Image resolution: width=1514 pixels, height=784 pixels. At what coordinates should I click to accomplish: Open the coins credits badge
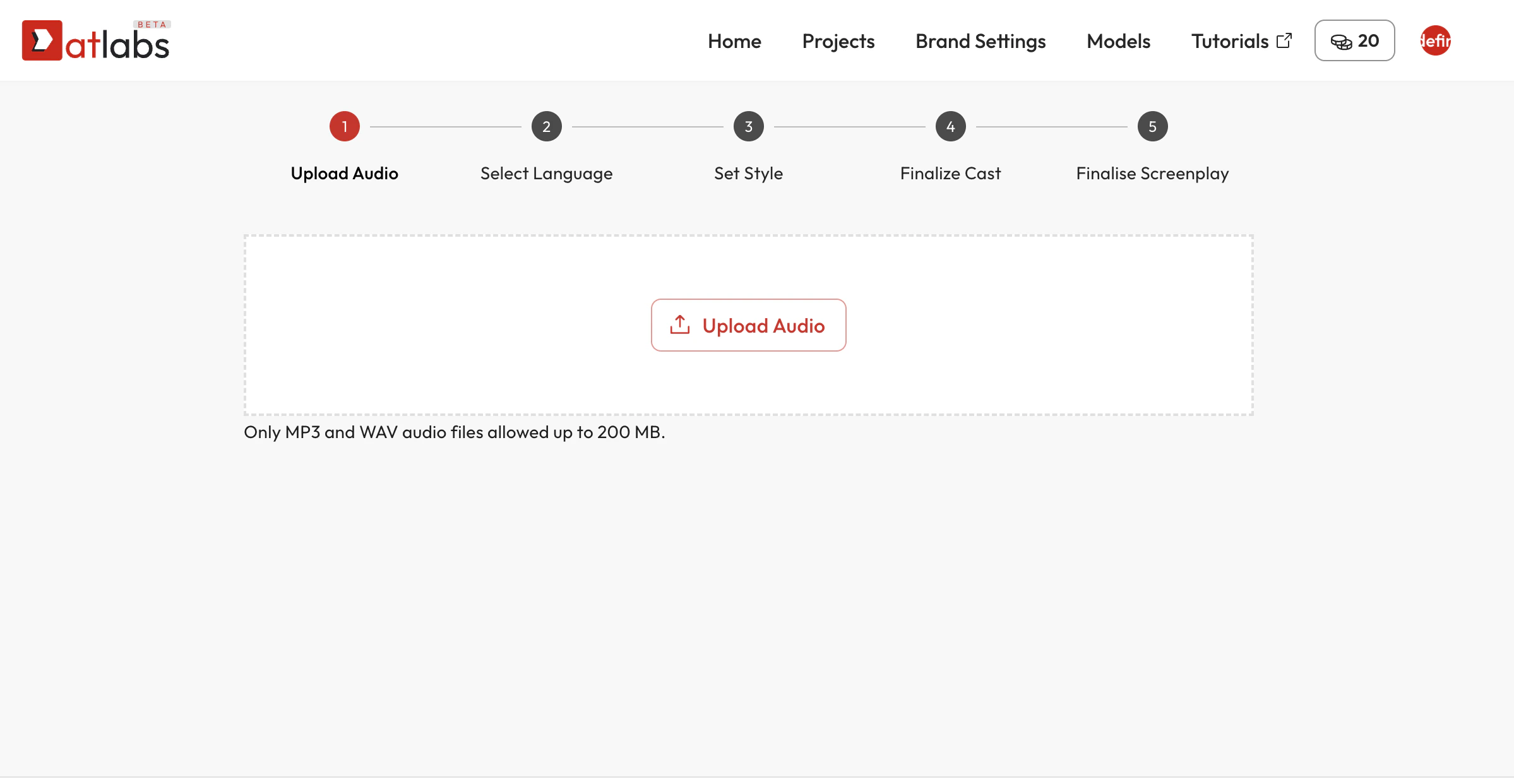click(x=1354, y=40)
